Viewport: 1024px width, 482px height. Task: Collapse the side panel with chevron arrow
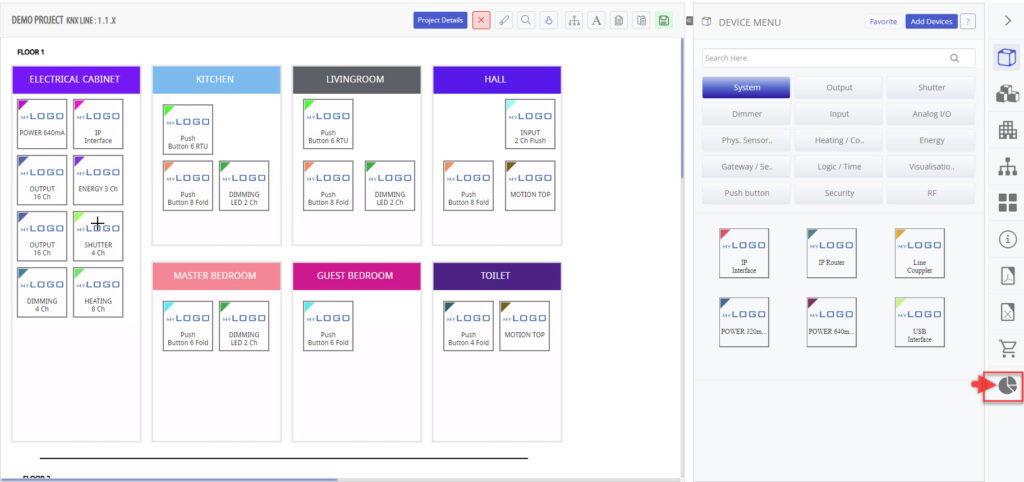[1007, 20]
